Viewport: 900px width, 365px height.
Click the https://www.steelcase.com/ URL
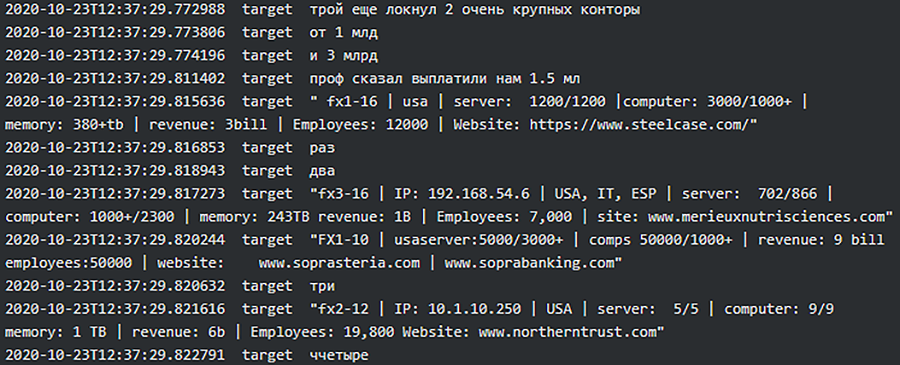click(639, 125)
